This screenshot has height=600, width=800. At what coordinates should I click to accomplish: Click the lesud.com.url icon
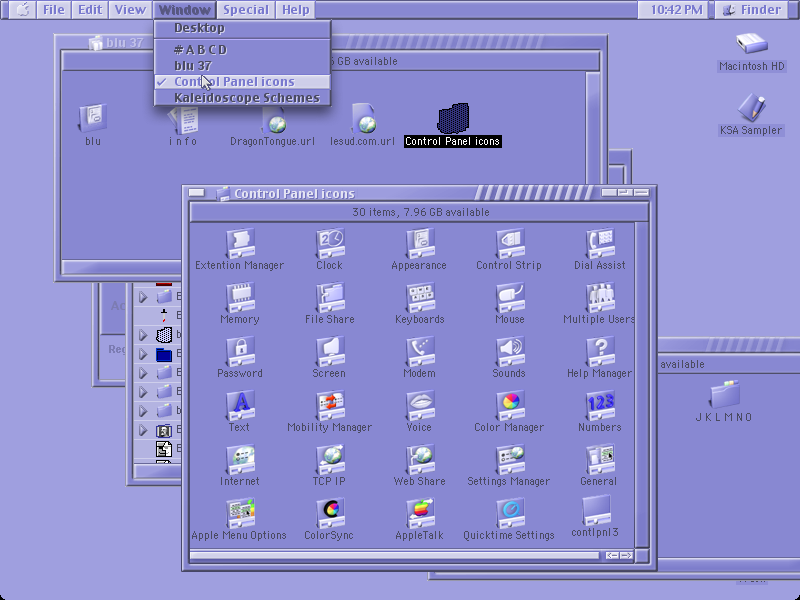[x=363, y=118]
